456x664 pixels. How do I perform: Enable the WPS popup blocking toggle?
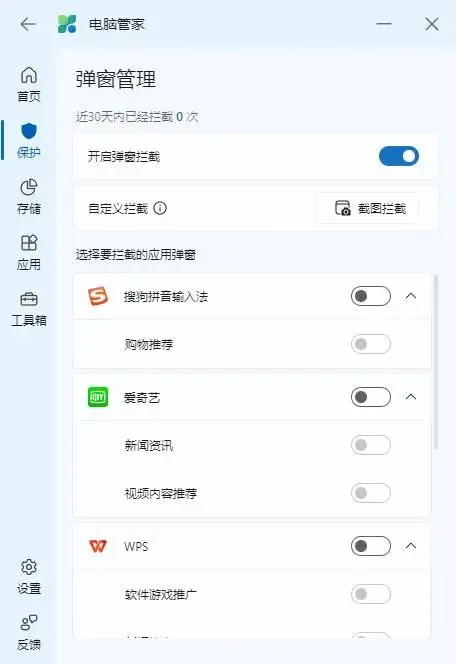click(370, 546)
